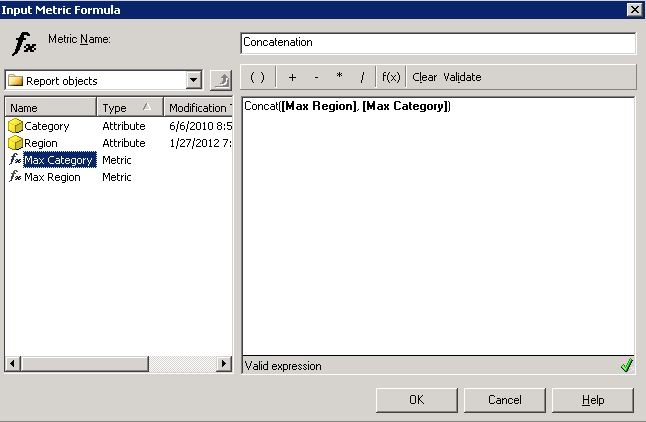Validate the metric formula

coord(462,77)
